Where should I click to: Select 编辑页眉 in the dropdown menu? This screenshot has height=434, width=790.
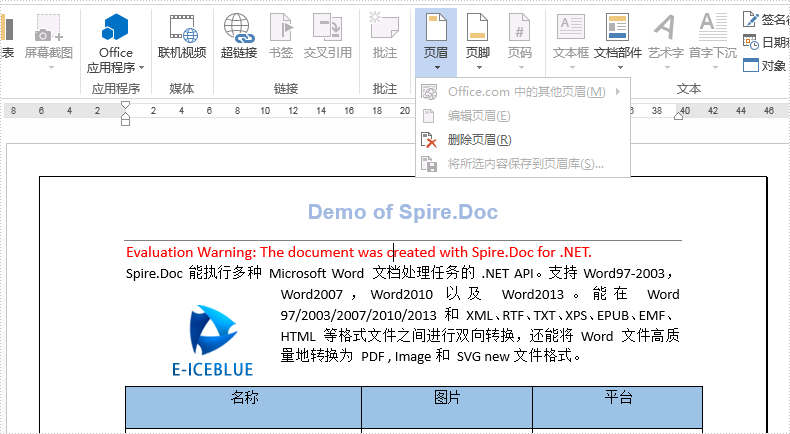(x=479, y=116)
